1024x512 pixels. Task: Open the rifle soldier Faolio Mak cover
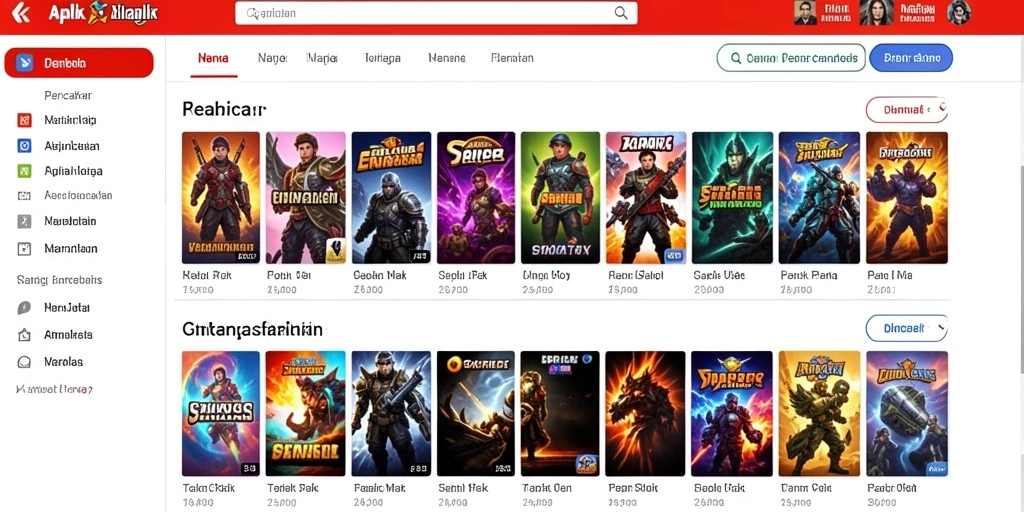click(x=391, y=413)
